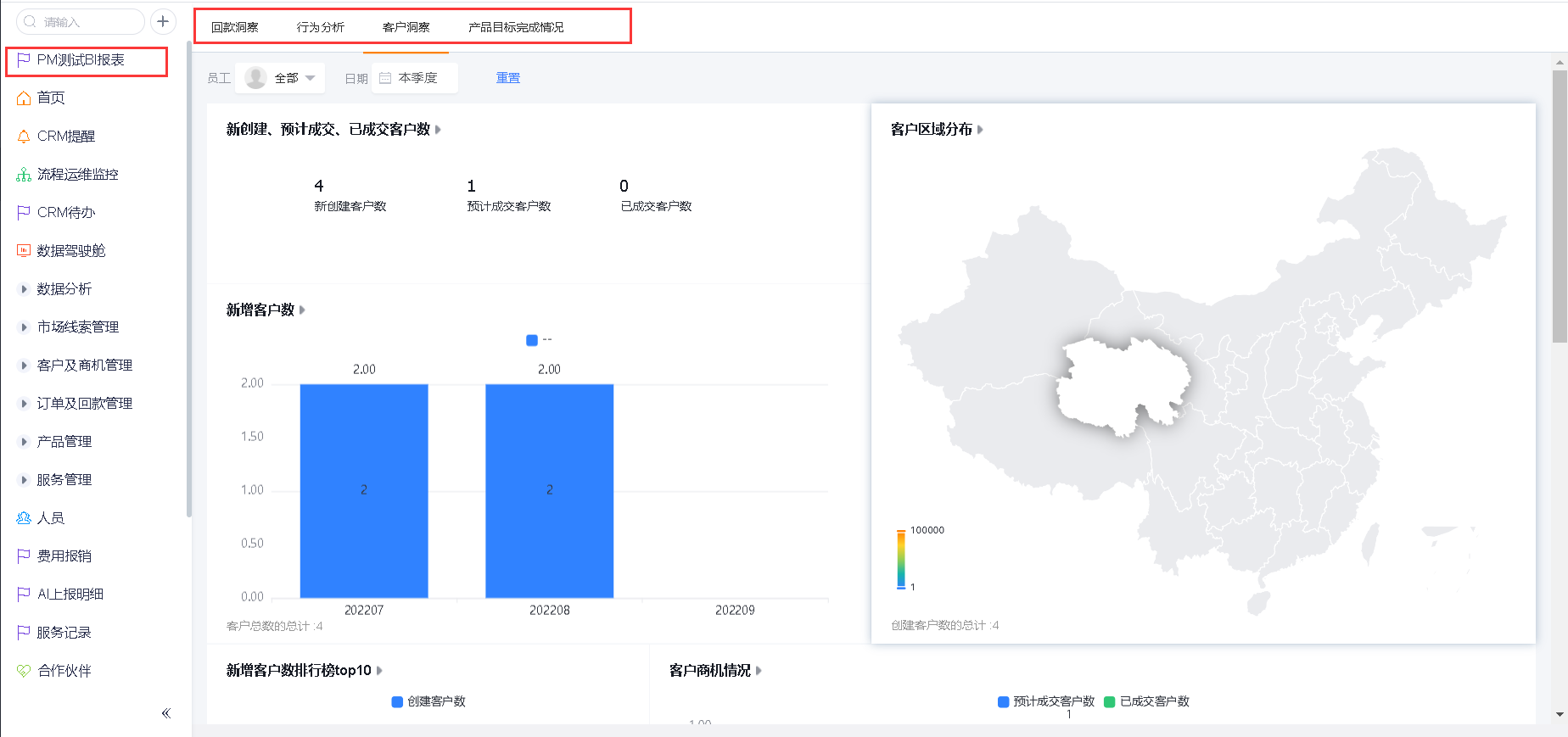Click the 合作伙伴 heart icon
The image size is (1568, 737).
click(24, 671)
